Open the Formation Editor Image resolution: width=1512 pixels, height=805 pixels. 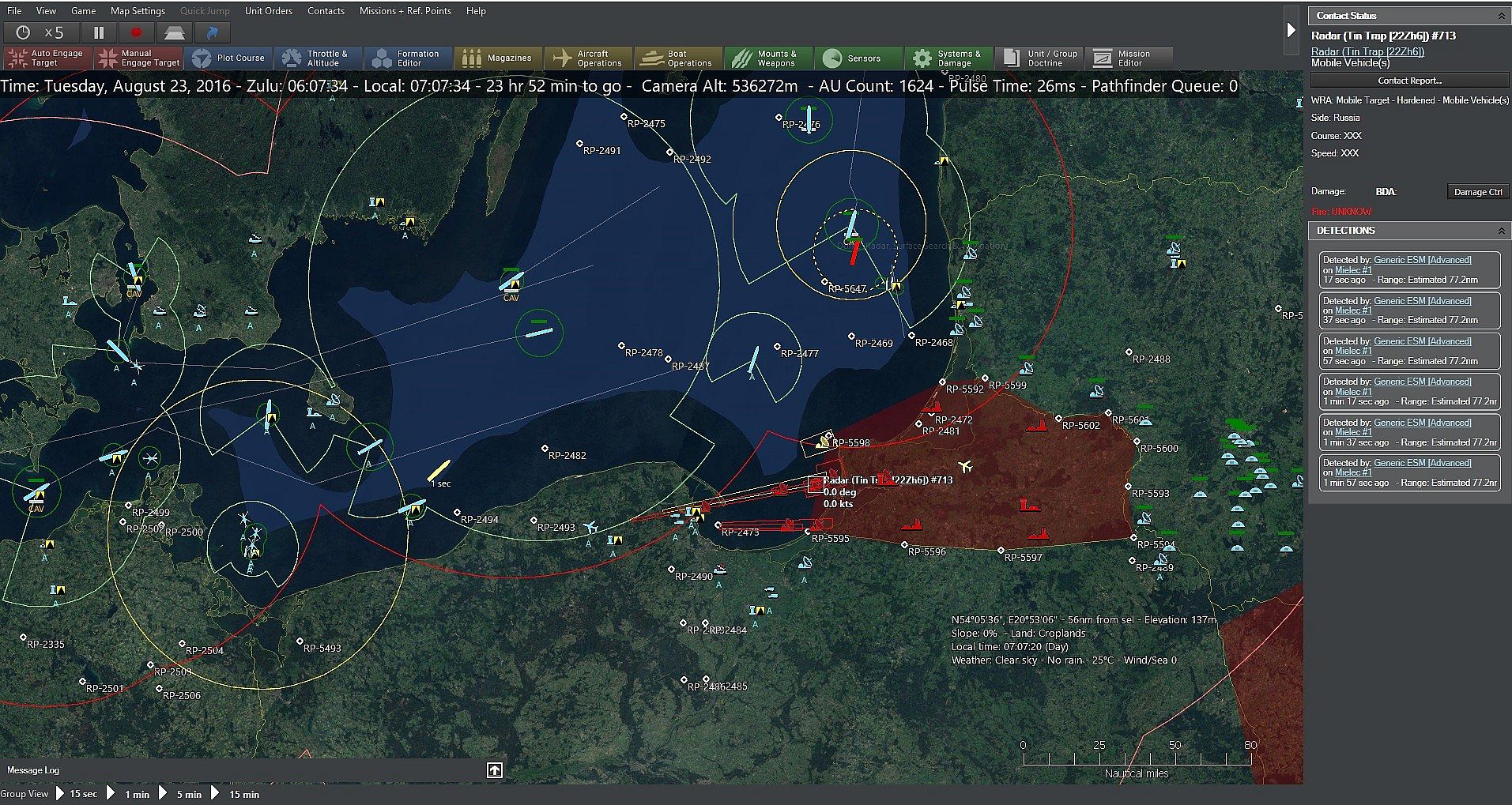(408, 58)
